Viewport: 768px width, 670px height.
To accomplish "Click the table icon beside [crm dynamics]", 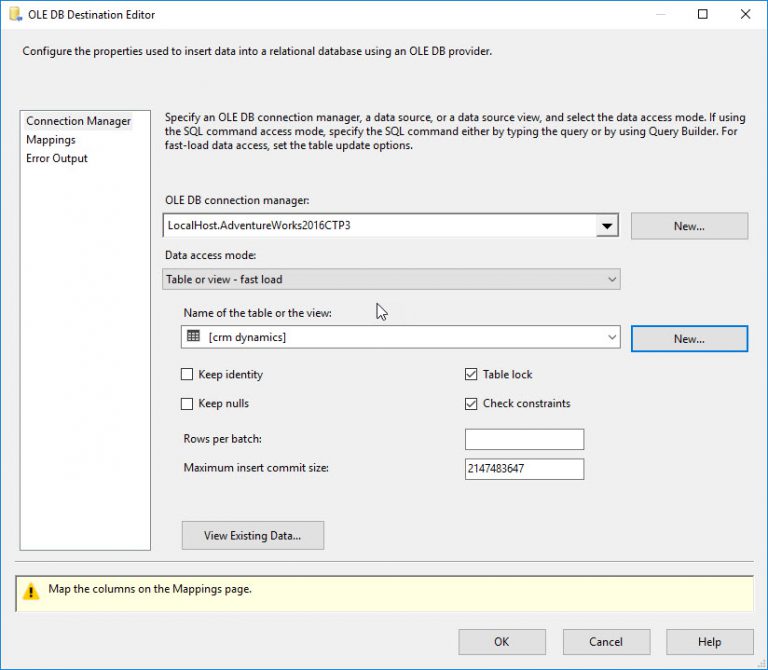I will click(193, 338).
